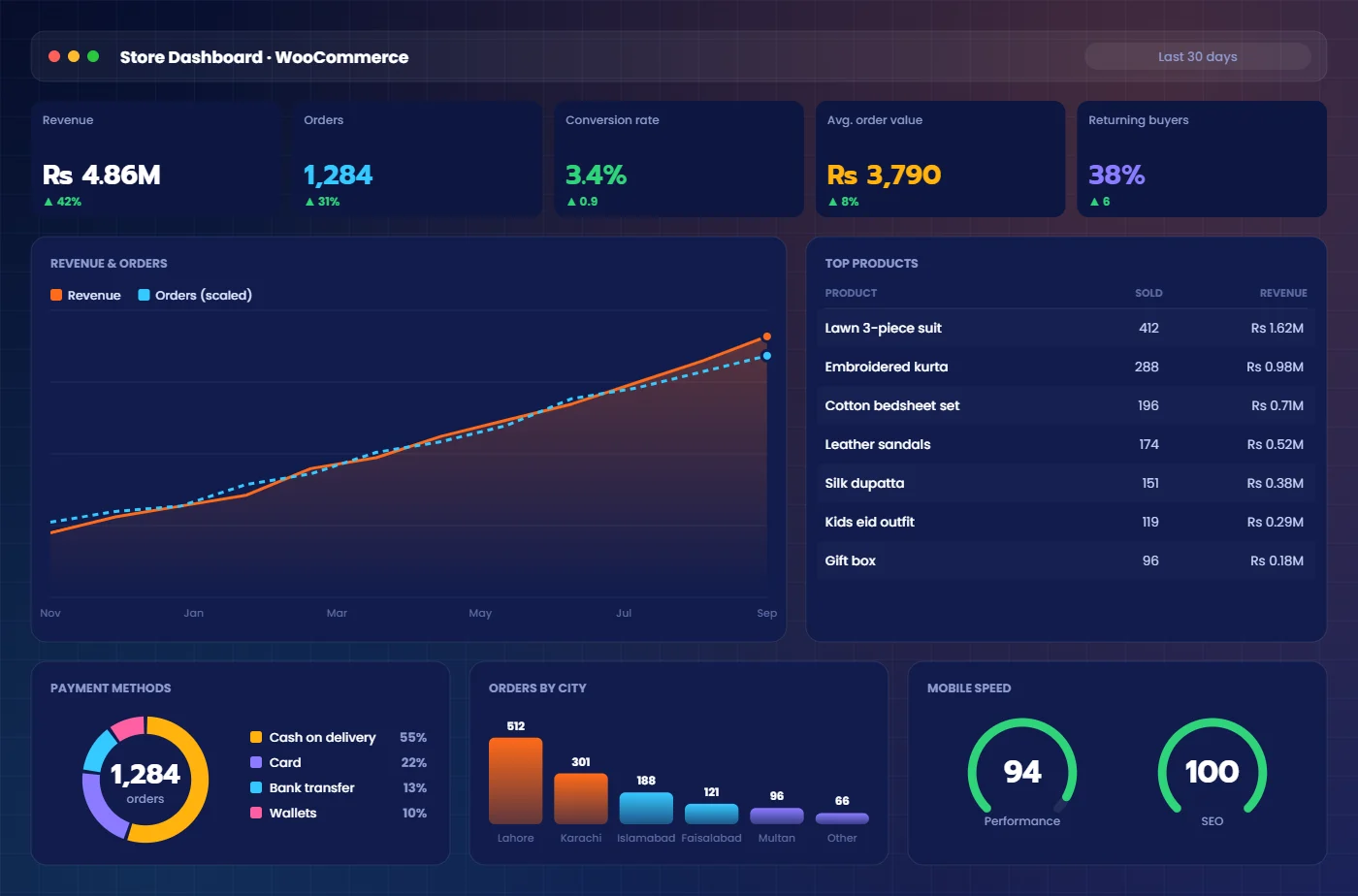
Task: Click the blue orders end point on chart
Action: [x=767, y=356]
